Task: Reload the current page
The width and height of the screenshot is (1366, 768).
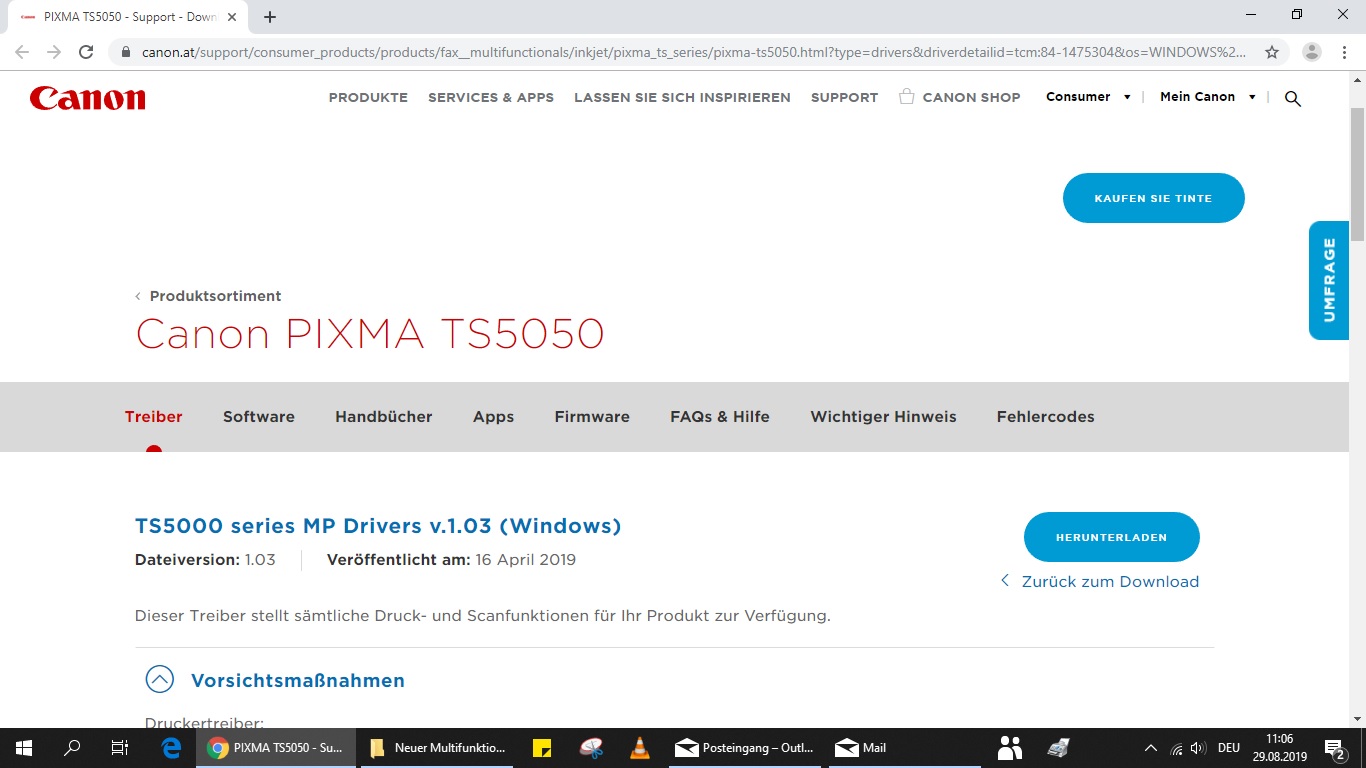Action: pyautogui.click(x=86, y=52)
